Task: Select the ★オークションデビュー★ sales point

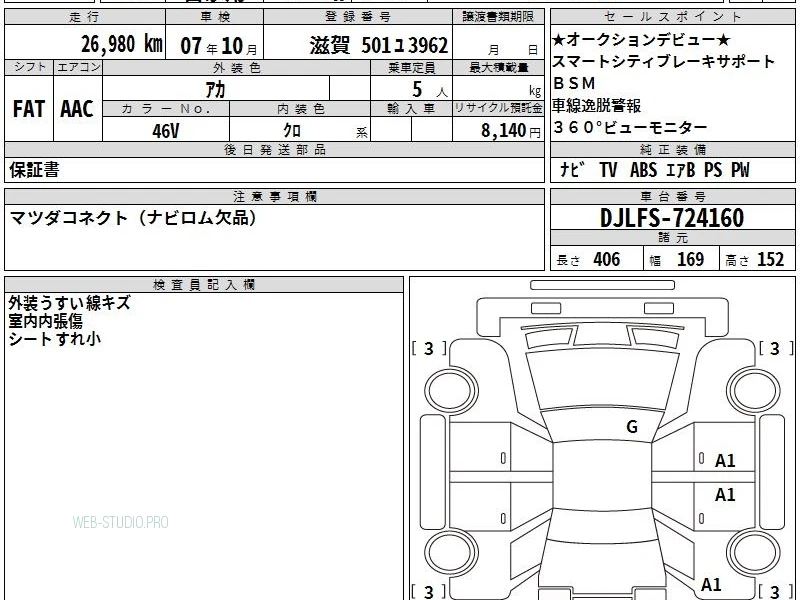Action: (641, 39)
